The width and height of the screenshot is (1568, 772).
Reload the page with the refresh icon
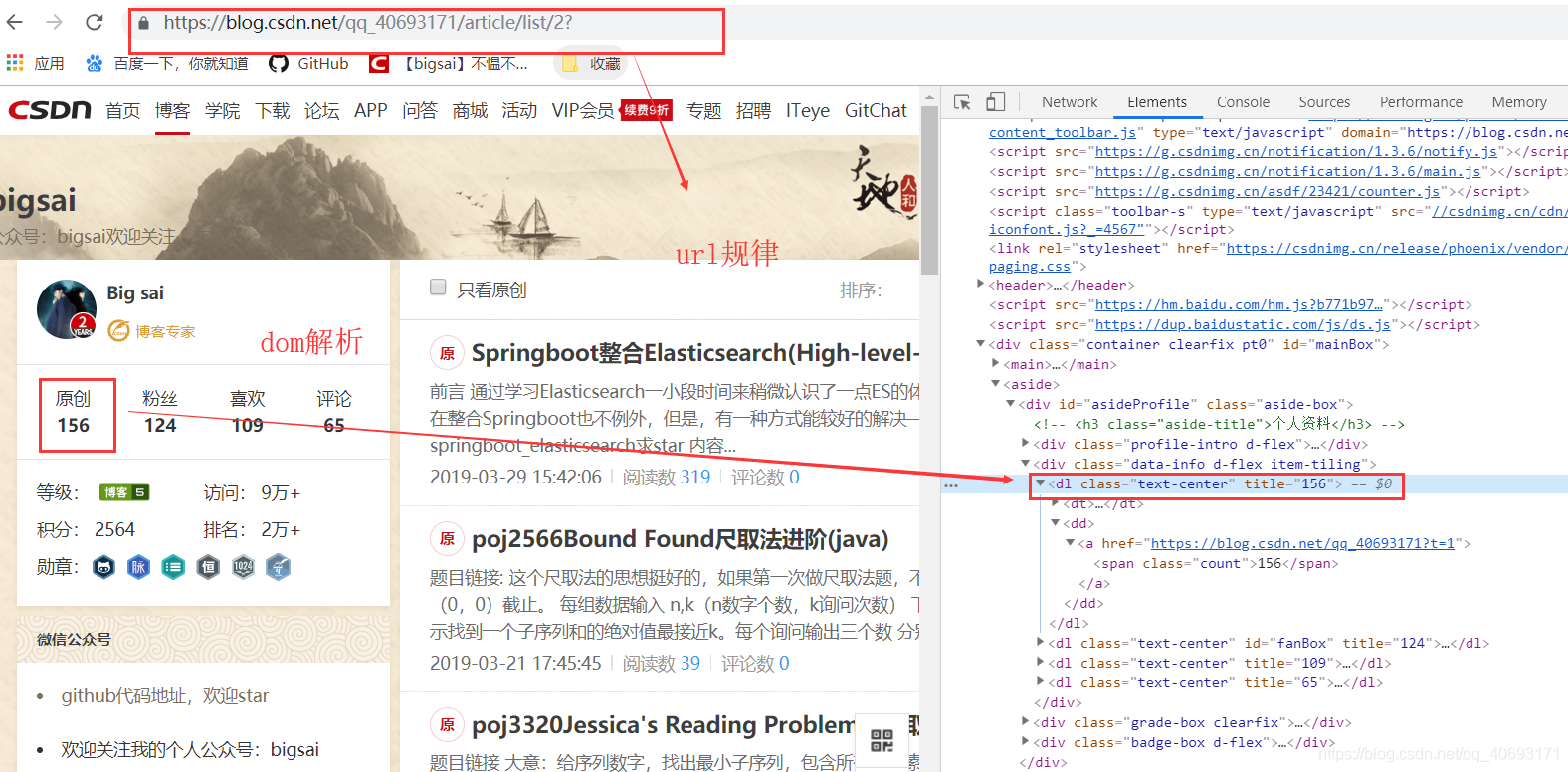95,22
